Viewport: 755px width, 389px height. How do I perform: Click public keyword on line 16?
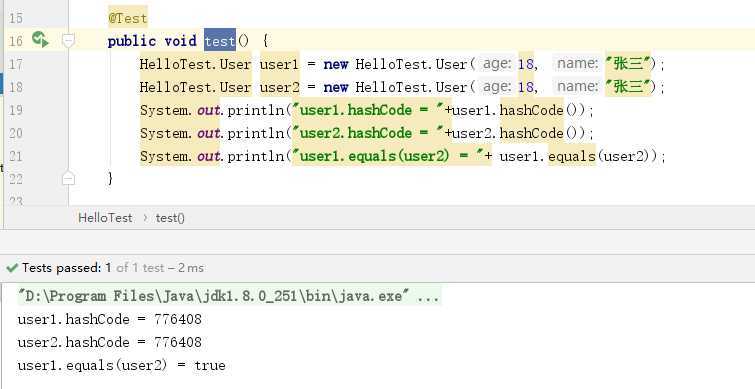pos(132,41)
